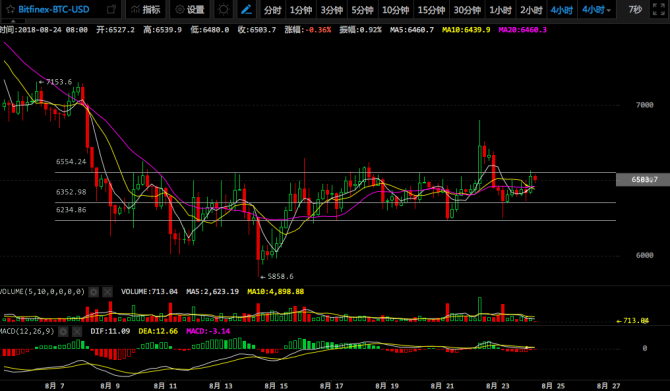
Task: Select the 15分钟 interval tab
Action: [431, 10]
